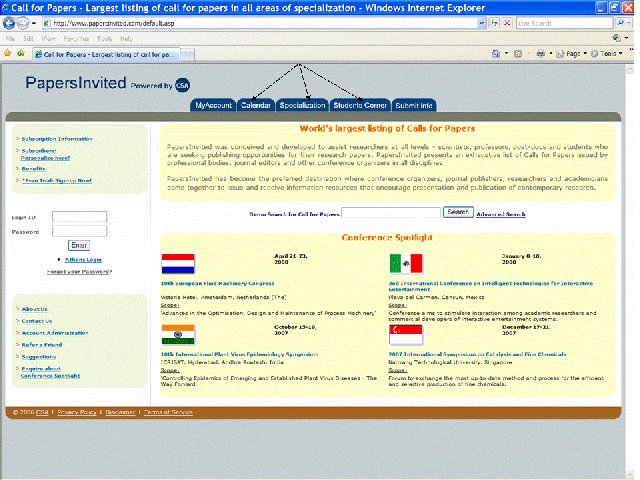
Task: Click the Contact Us link
Action: (x=37, y=321)
